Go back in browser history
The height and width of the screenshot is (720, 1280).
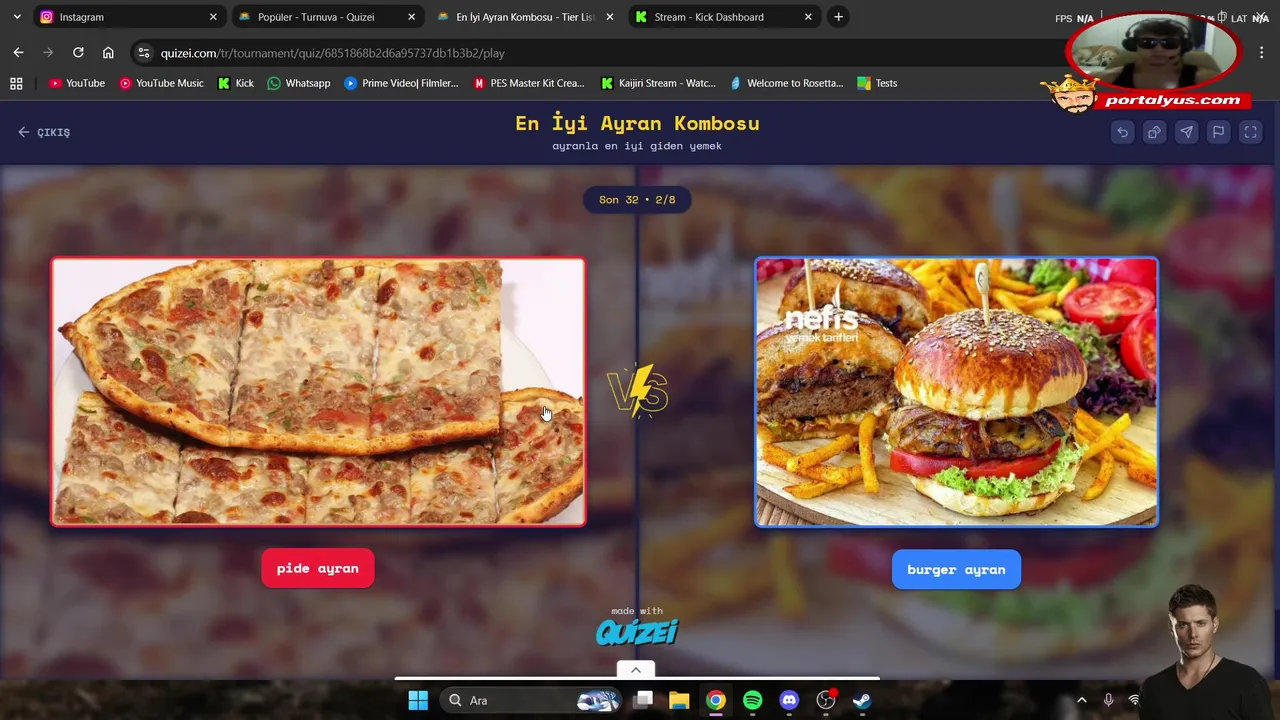[18, 53]
